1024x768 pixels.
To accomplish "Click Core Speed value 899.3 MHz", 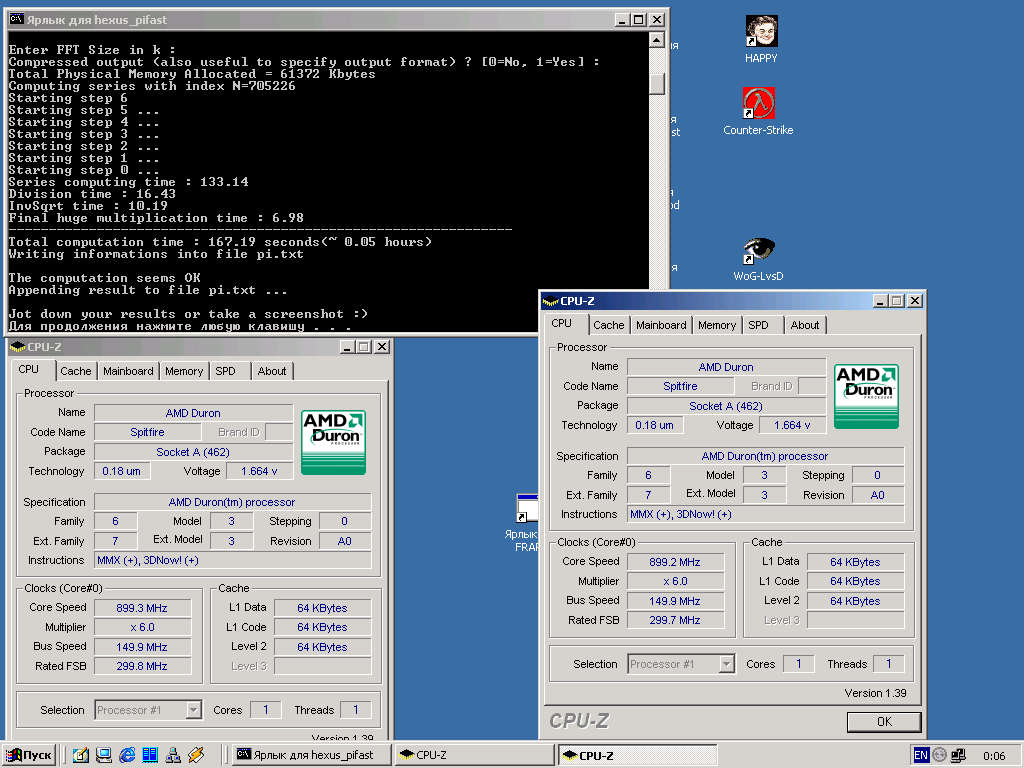I will [x=142, y=608].
